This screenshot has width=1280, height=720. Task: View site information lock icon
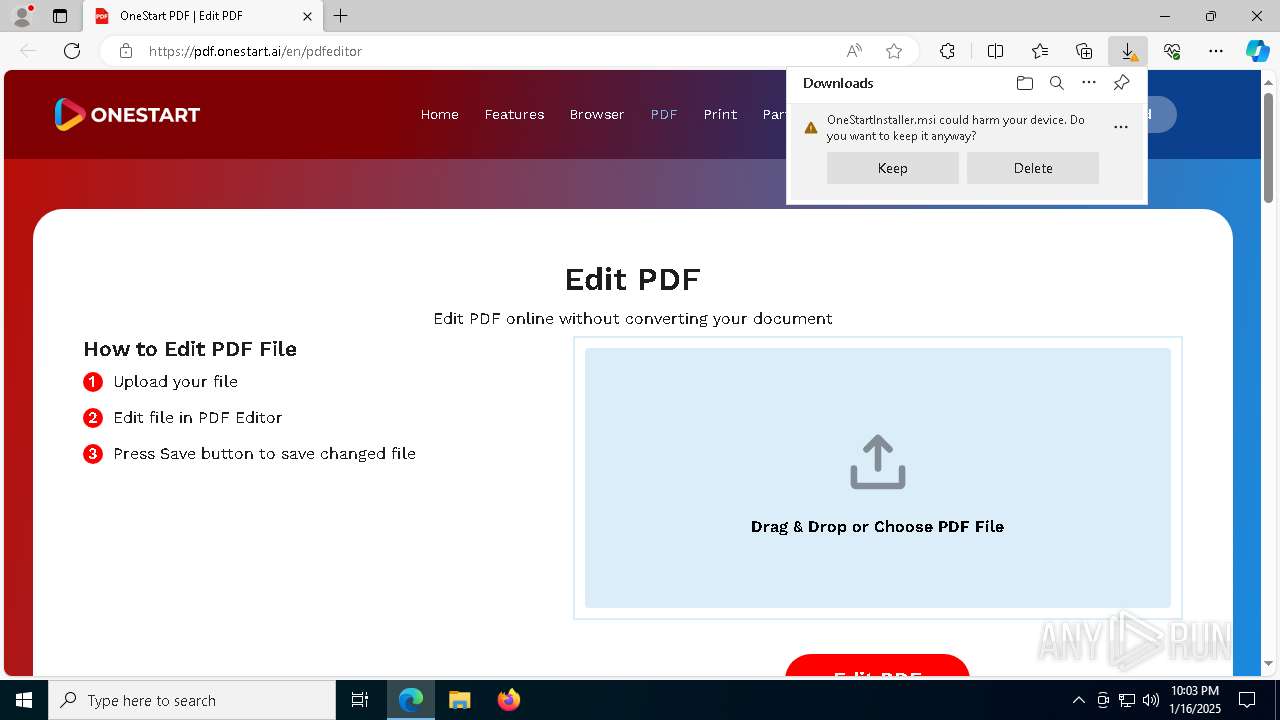click(126, 51)
